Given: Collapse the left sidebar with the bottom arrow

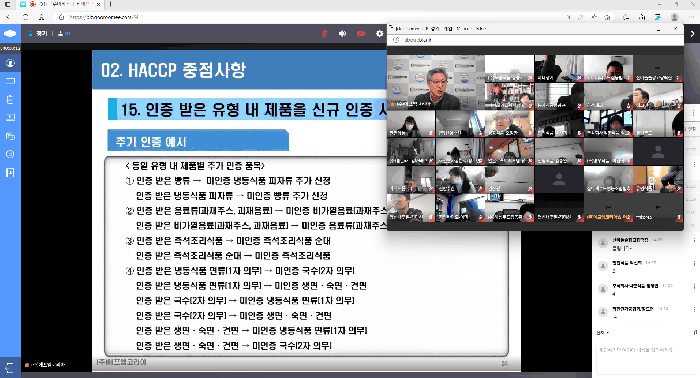Looking at the screenshot, I should click(x=10, y=368).
